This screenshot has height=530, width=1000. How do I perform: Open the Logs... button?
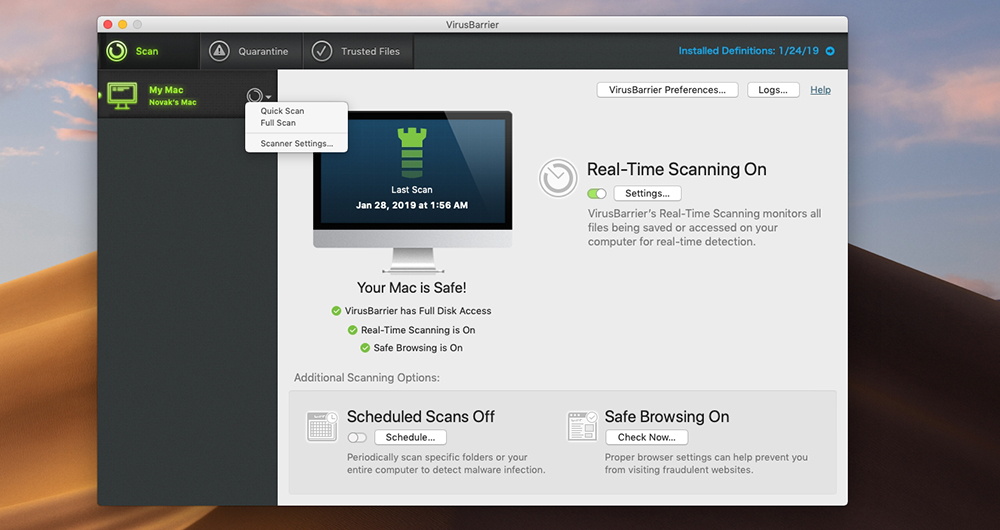pyautogui.click(x=773, y=90)
